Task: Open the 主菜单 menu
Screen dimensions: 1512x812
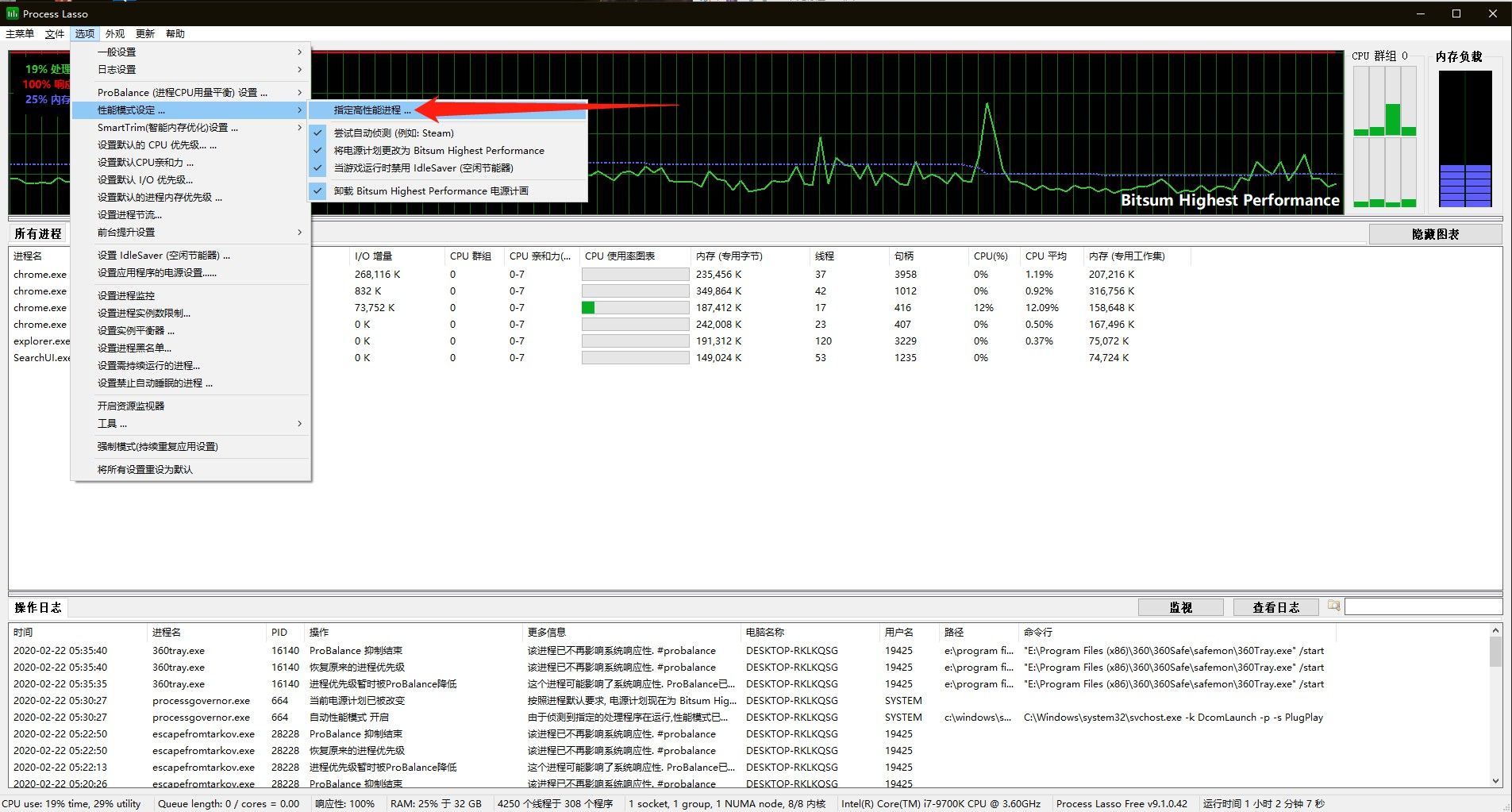Action: (20, 34)
